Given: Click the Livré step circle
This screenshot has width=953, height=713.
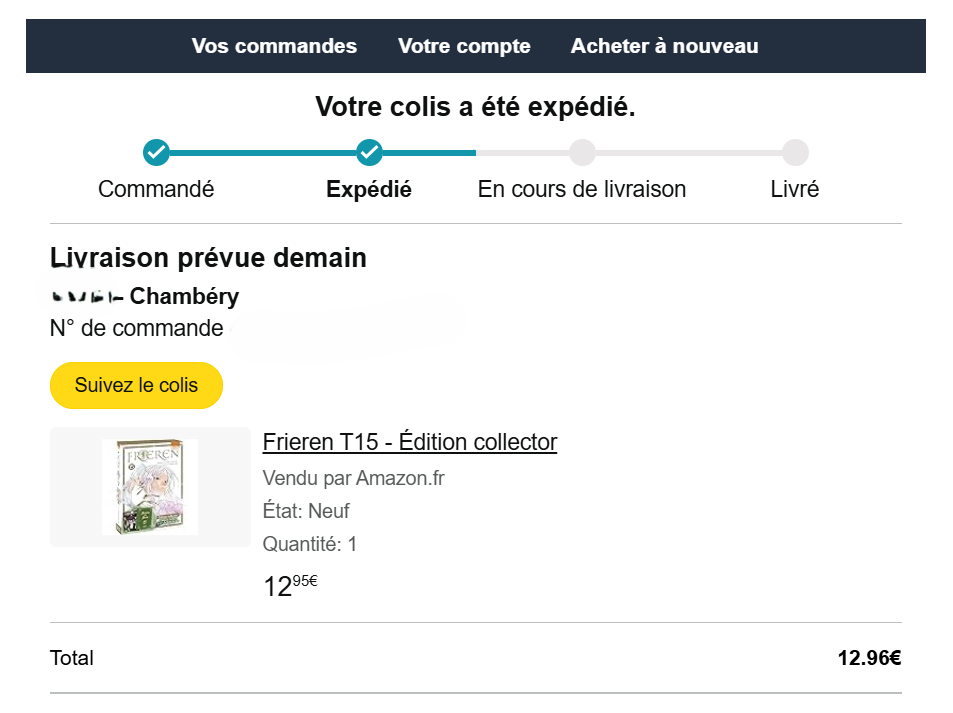Looking at the screenshot, I should pos(795,153).
